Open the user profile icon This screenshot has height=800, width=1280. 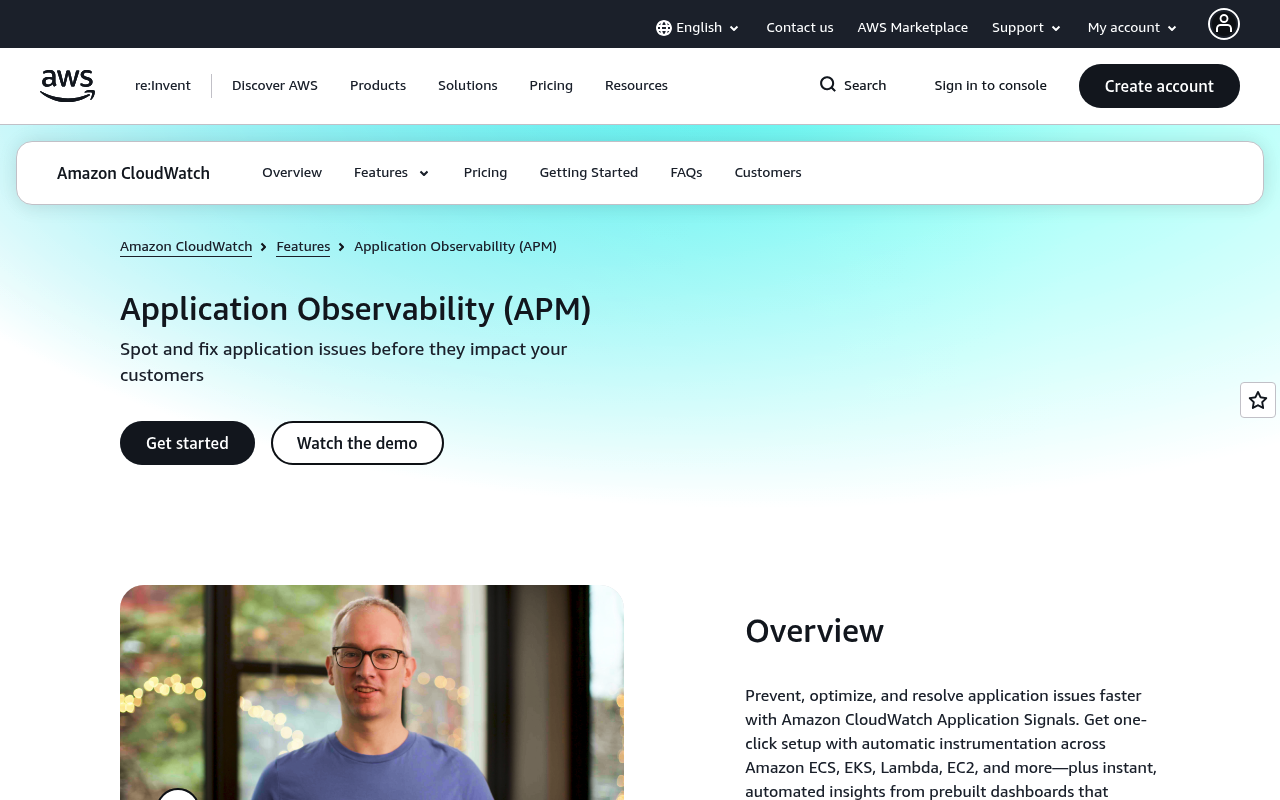point(1223,24)
